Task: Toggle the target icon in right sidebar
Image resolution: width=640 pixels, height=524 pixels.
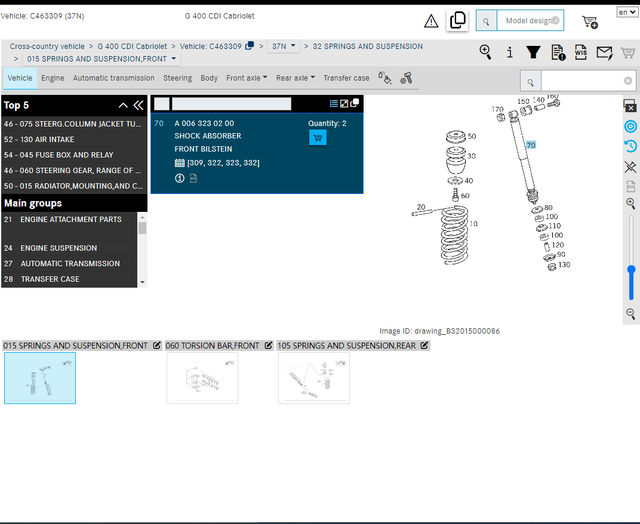Action: pos(631,127)
